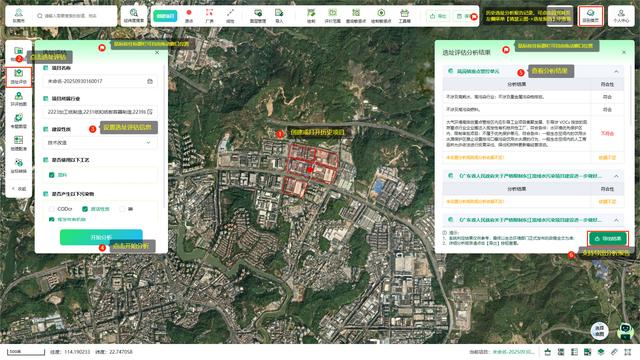640x360 pixels.
Task: Click the green layers stack status bar icon
Action: point(601,352)
